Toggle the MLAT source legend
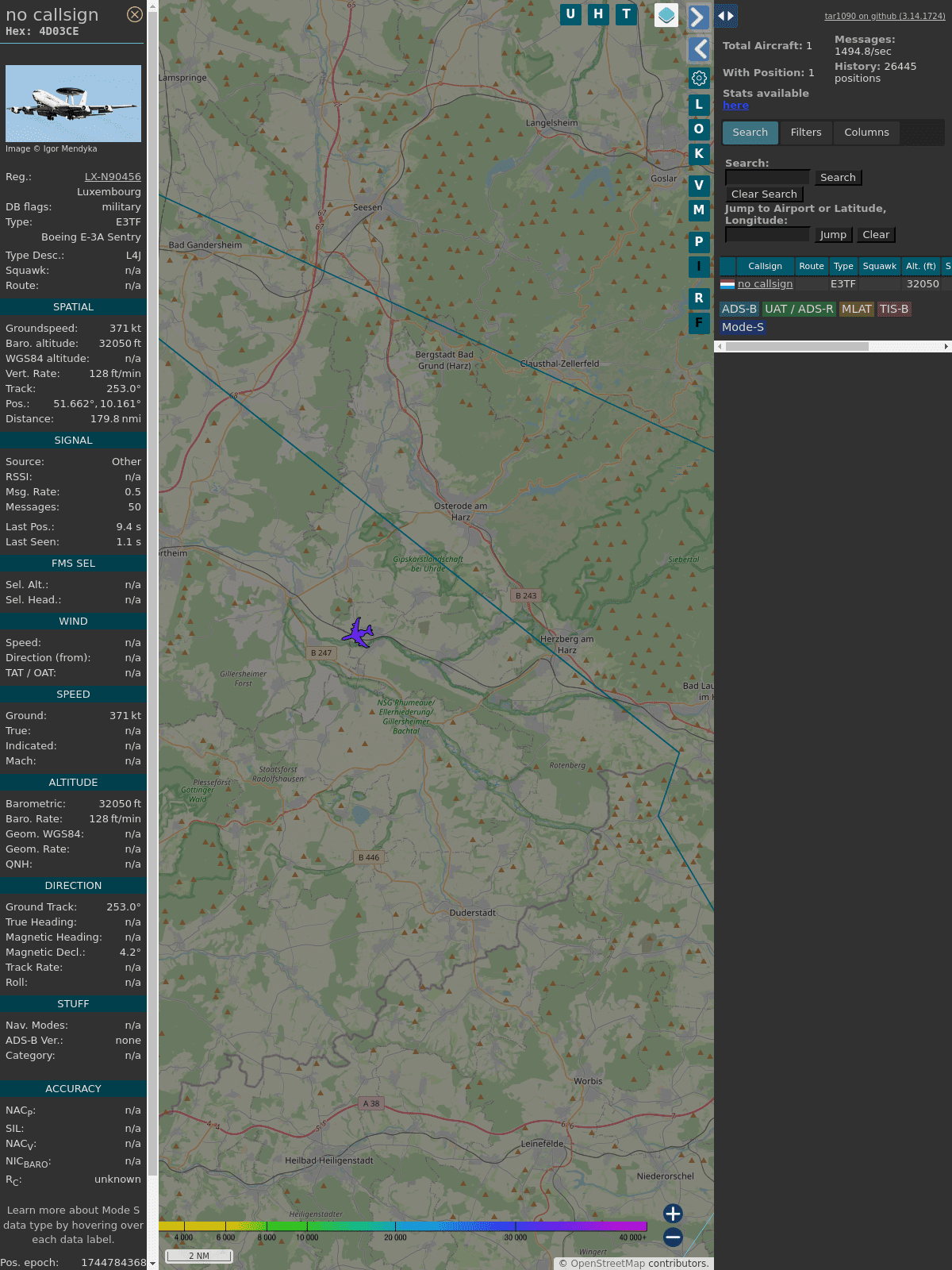Screen dimensions: 952x1270 857,310
